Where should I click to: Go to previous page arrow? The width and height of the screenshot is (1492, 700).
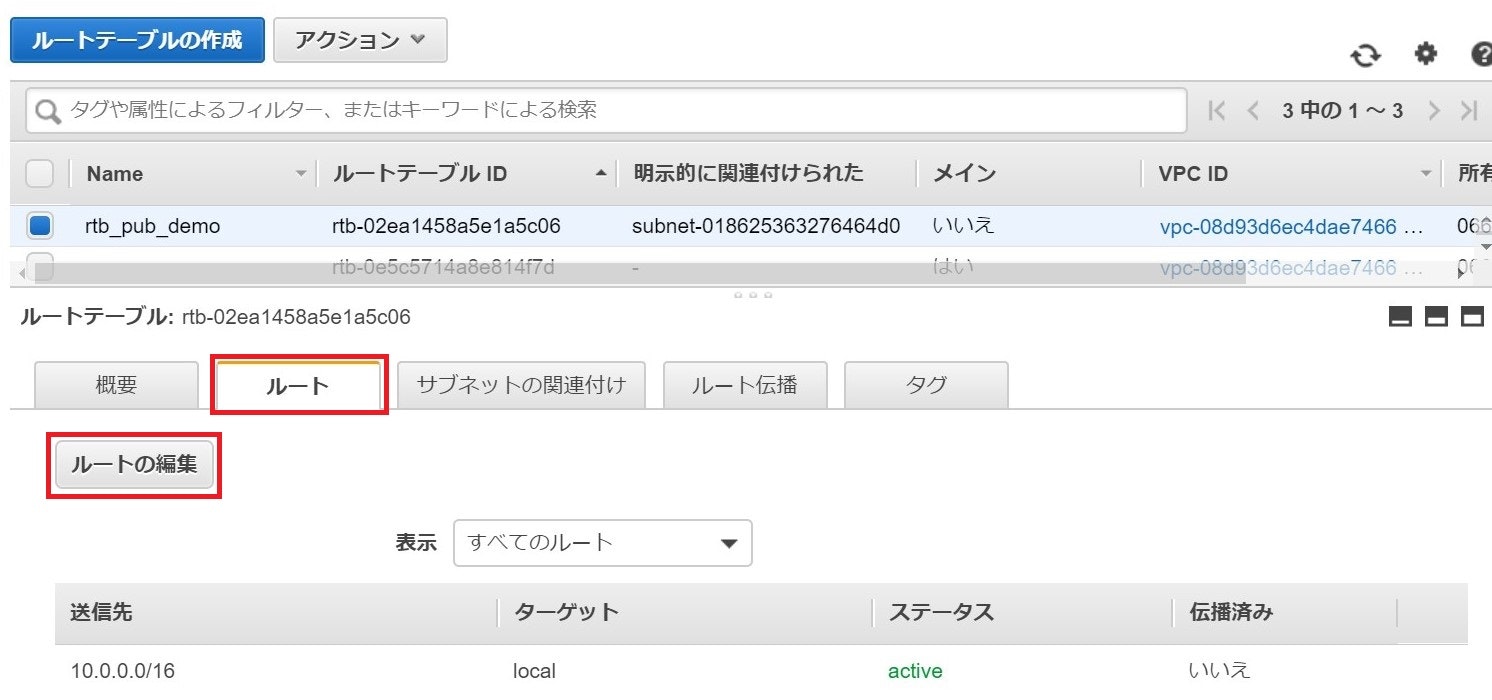coord(1253,111)
